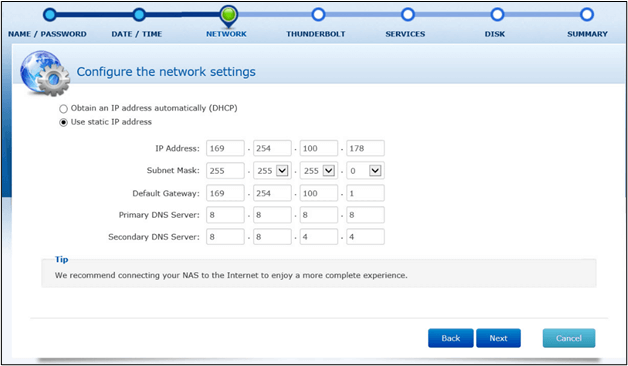The width and height of the screenshot is (628, 366).
Task: Click Secondary DNS Server fourth octet field
Action: (365, 237)
